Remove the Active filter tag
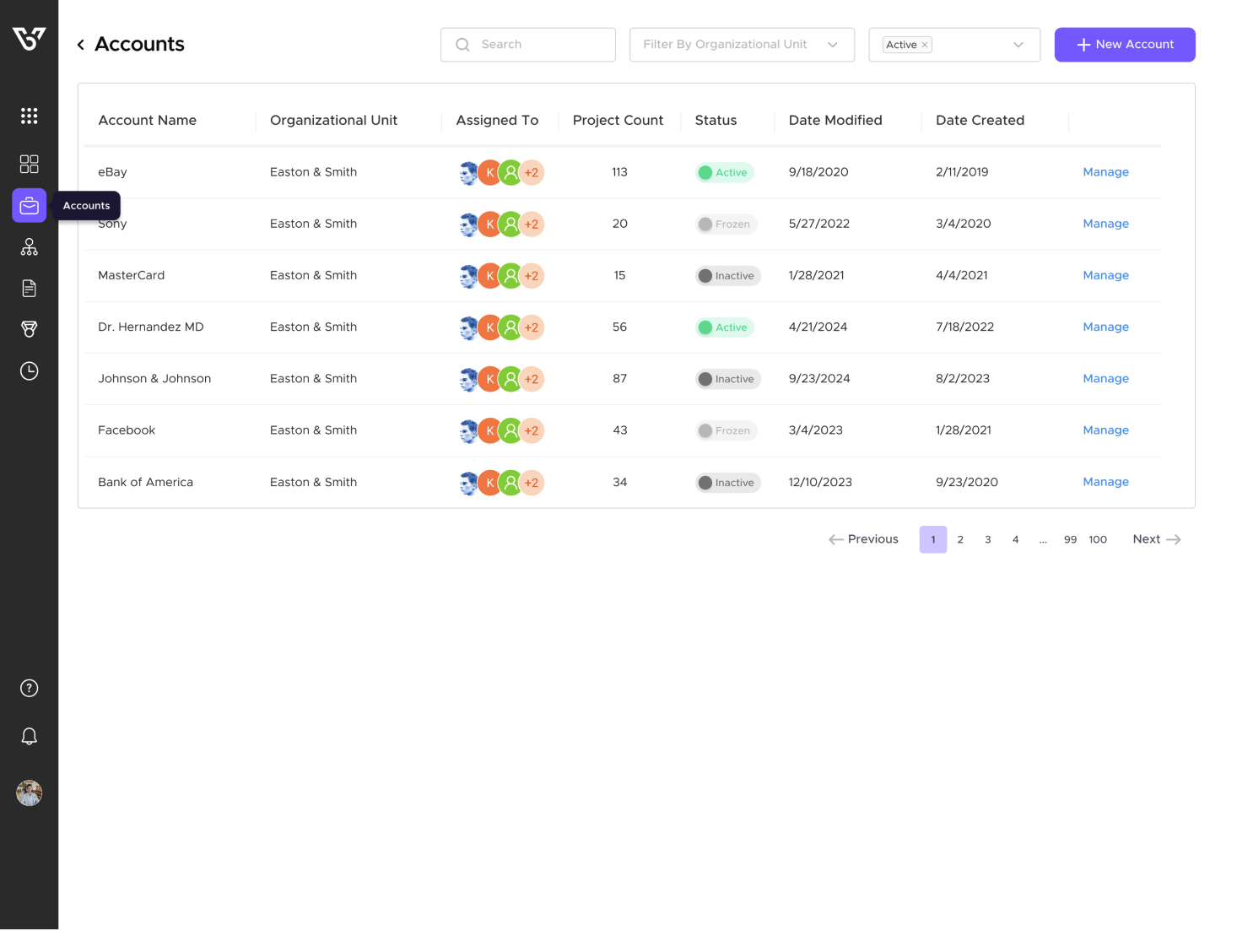The height and width of the screenshot is (952, 1237). (x=925, y=45)
